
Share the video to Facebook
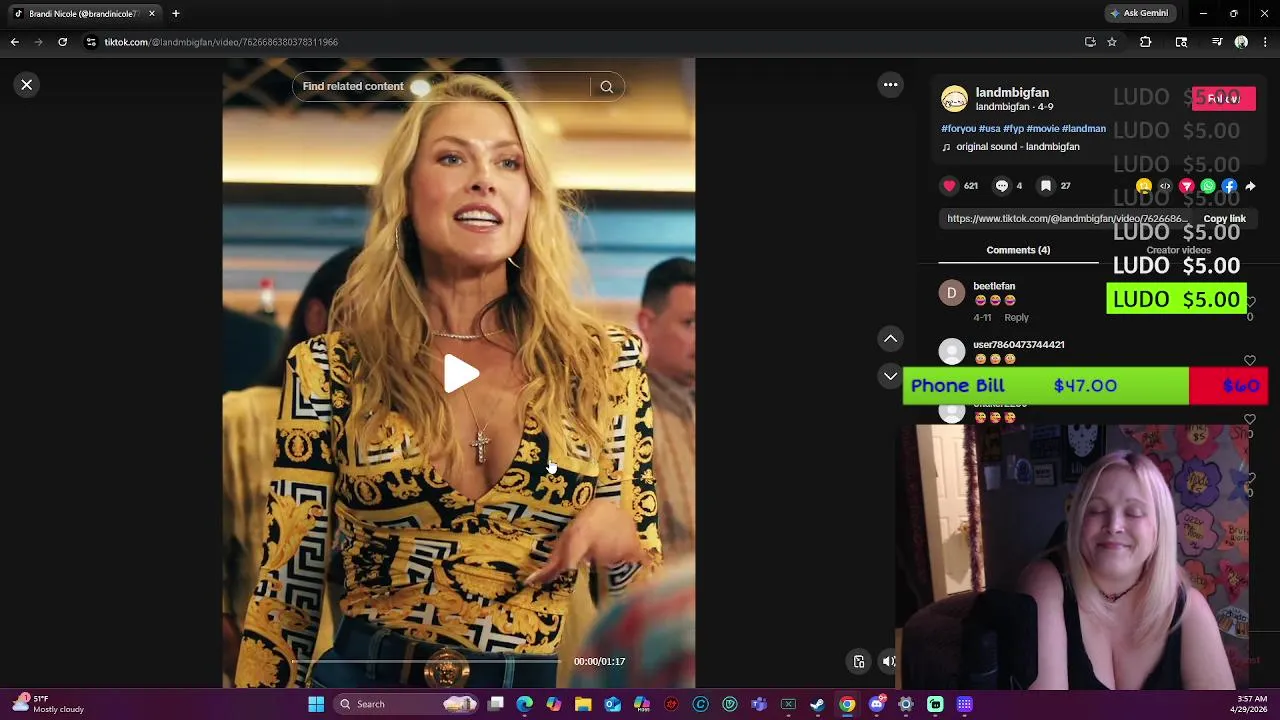coord(1229,186)
